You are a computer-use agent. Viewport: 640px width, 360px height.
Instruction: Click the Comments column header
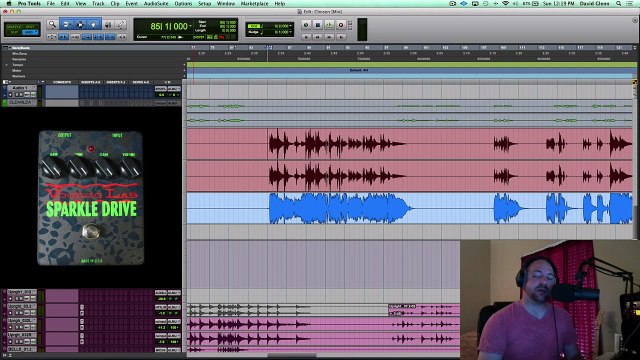tap(62, 82)
